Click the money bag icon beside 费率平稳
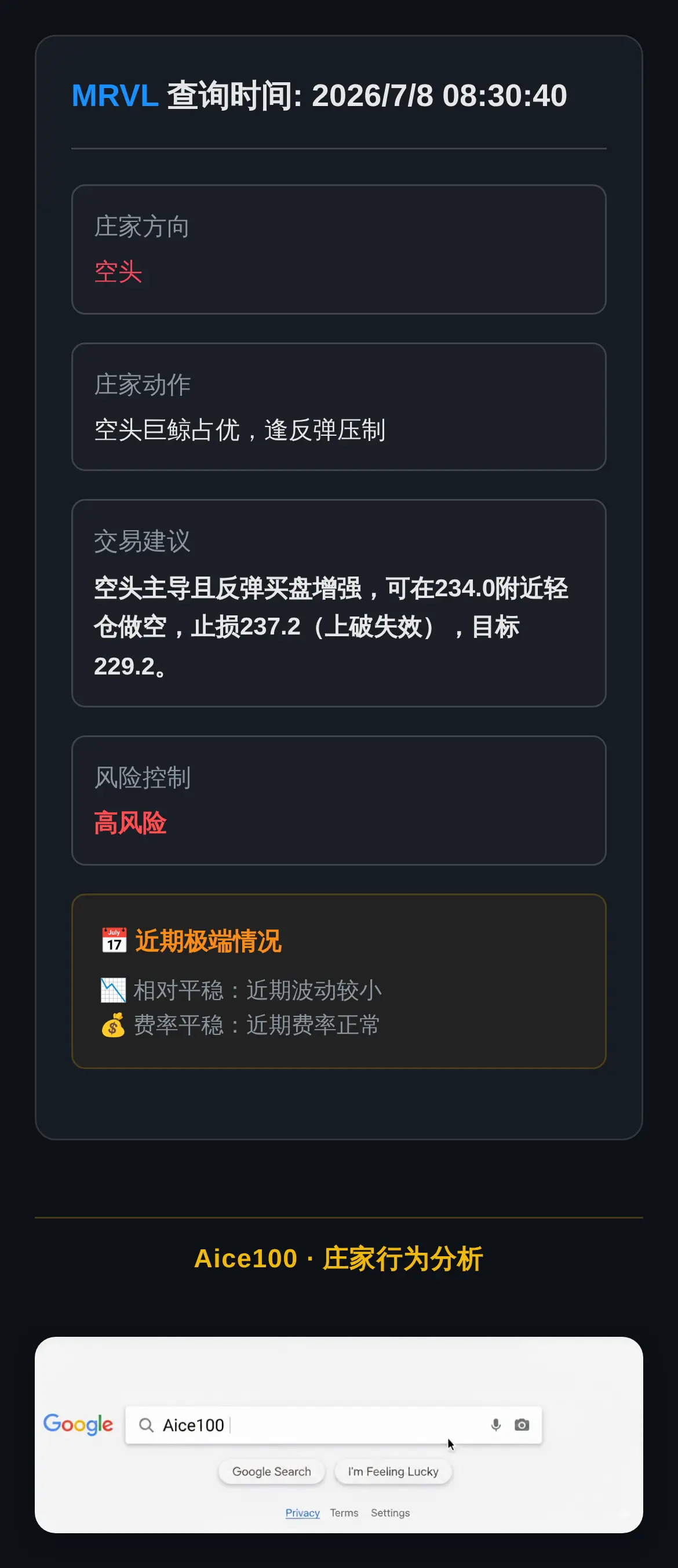Image resolution: width=678 pixels, height=1568 pixels. pos(113,1024)
